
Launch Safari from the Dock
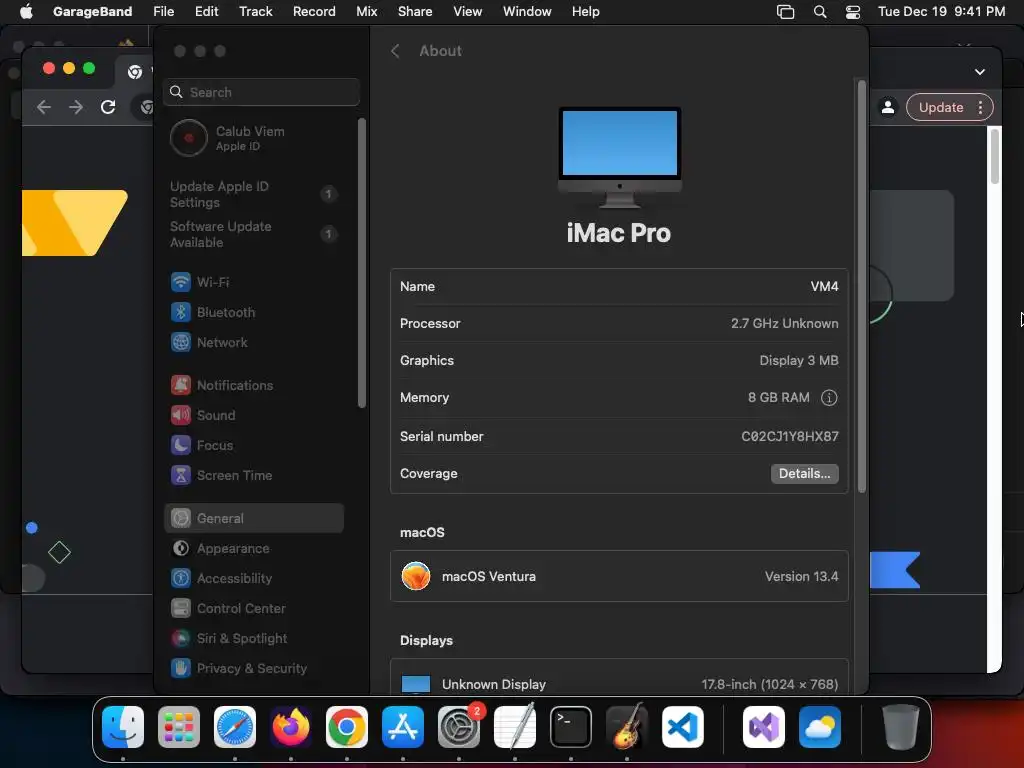(x=235, y=727)
